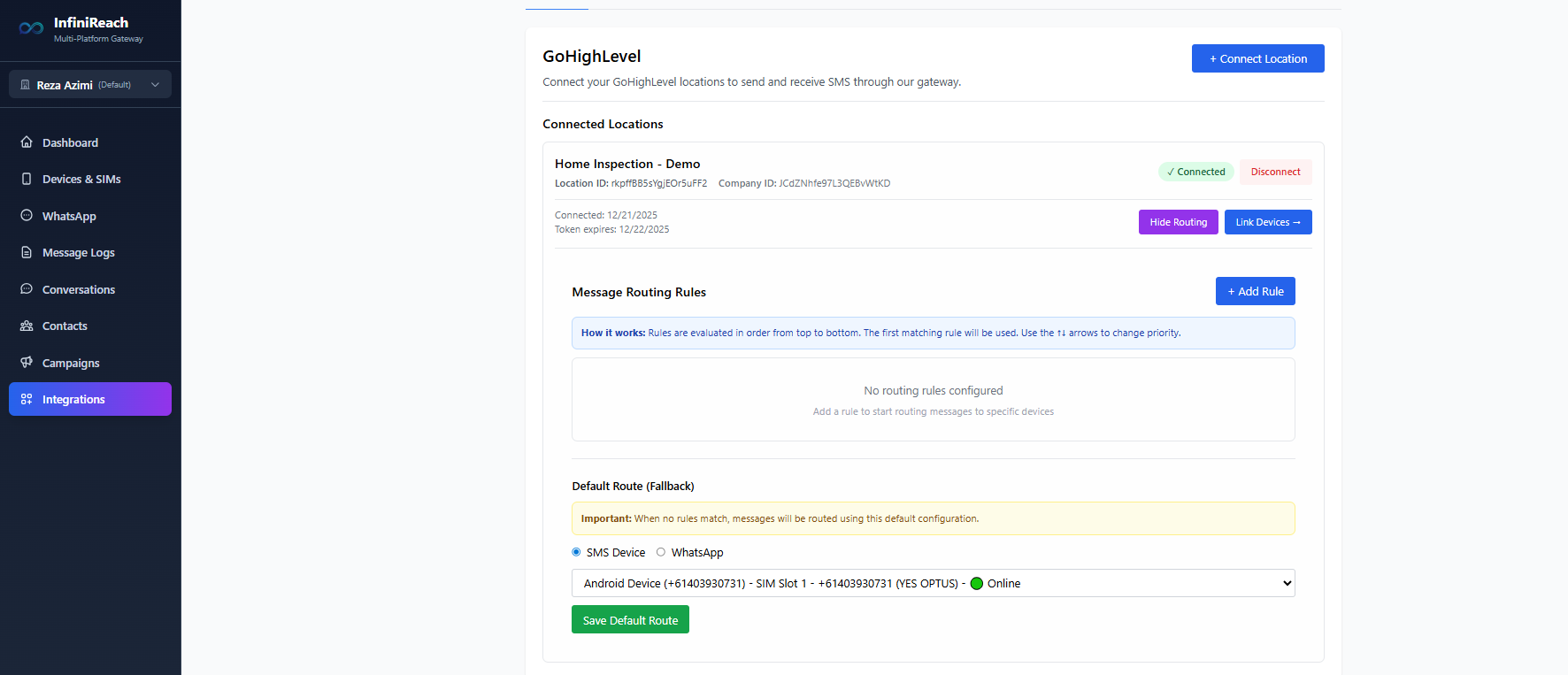Click the Conversations chat bubble icon

click(27, 289)
